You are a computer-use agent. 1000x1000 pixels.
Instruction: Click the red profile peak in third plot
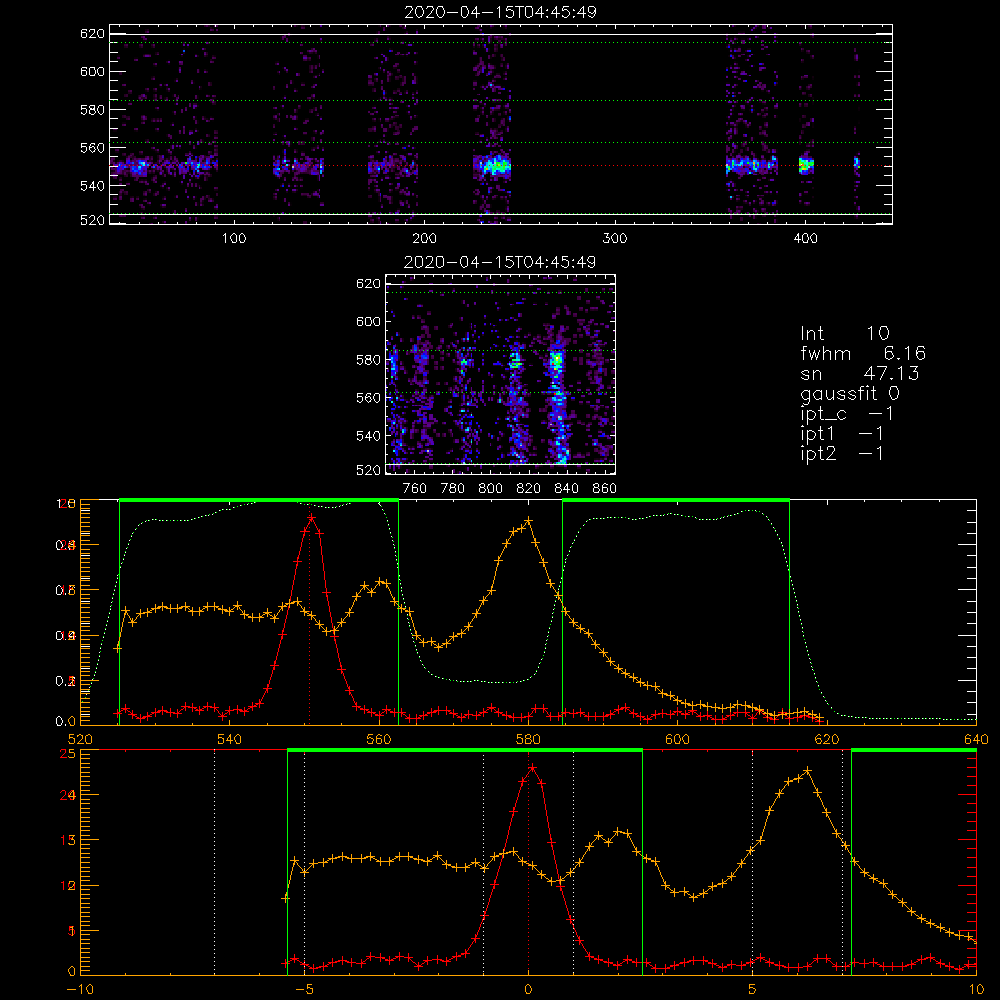tap(311, 517)
